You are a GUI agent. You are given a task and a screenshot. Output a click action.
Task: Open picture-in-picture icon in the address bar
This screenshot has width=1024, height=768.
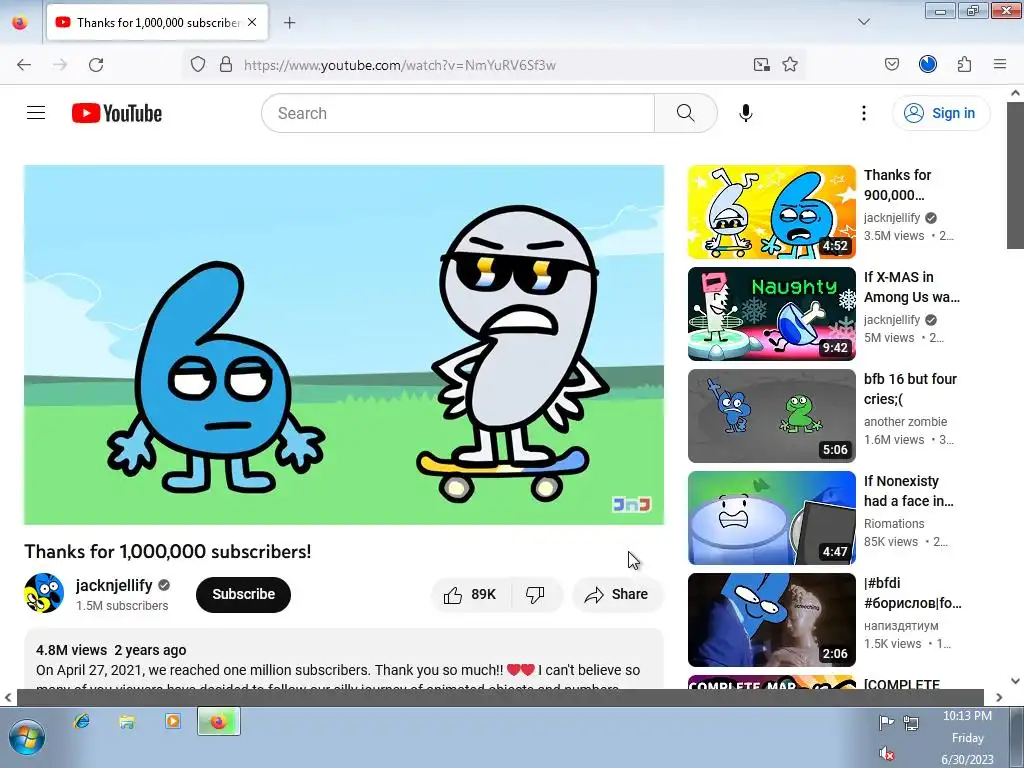[x=761, y=65]
